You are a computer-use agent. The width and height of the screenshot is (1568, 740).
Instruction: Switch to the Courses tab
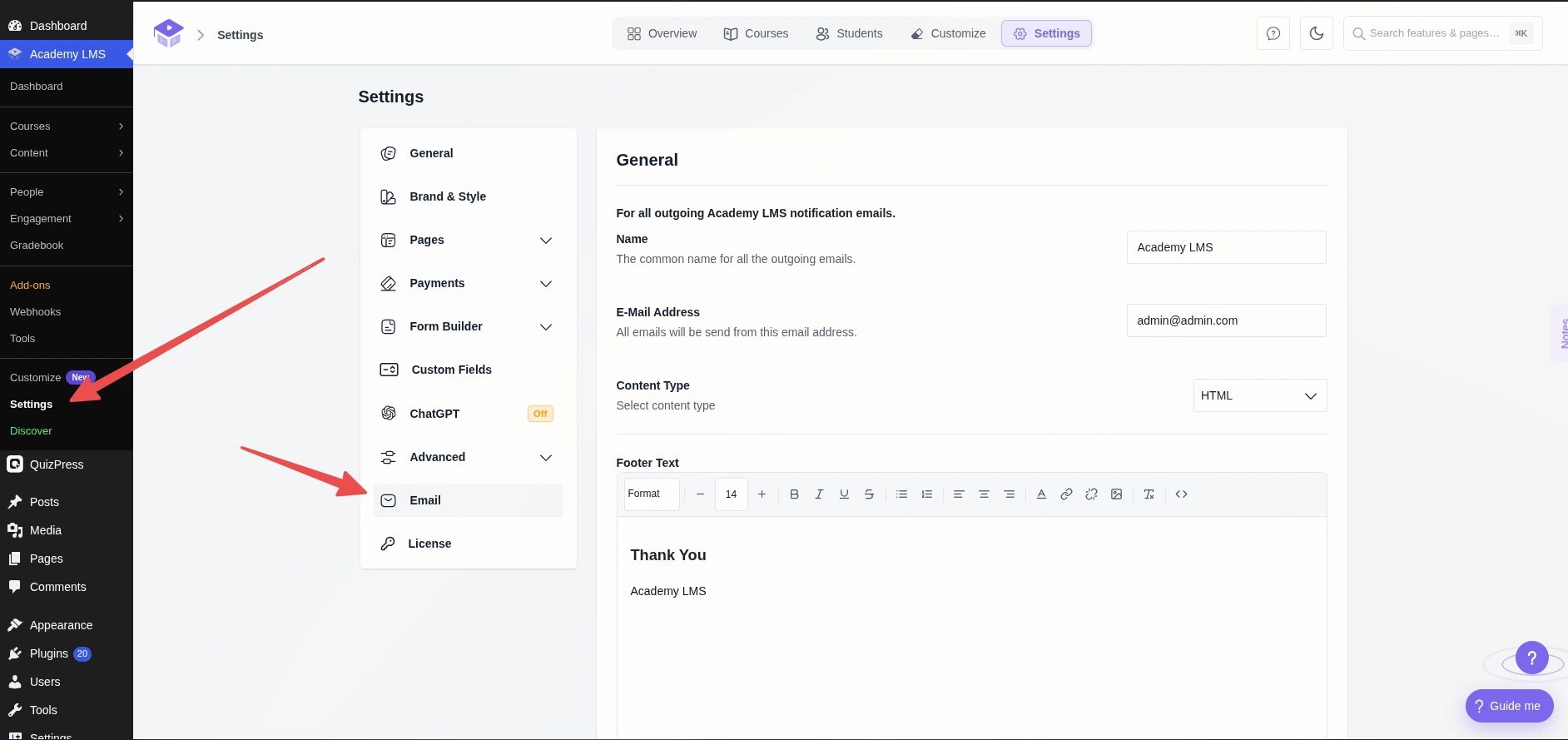click(756, 33)
